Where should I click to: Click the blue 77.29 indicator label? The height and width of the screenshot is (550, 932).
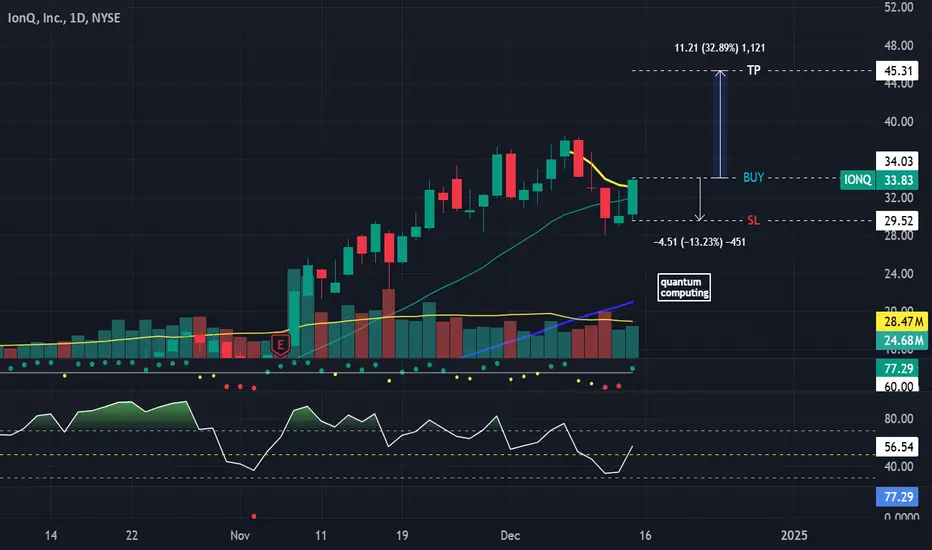click(x=897, y=496)
